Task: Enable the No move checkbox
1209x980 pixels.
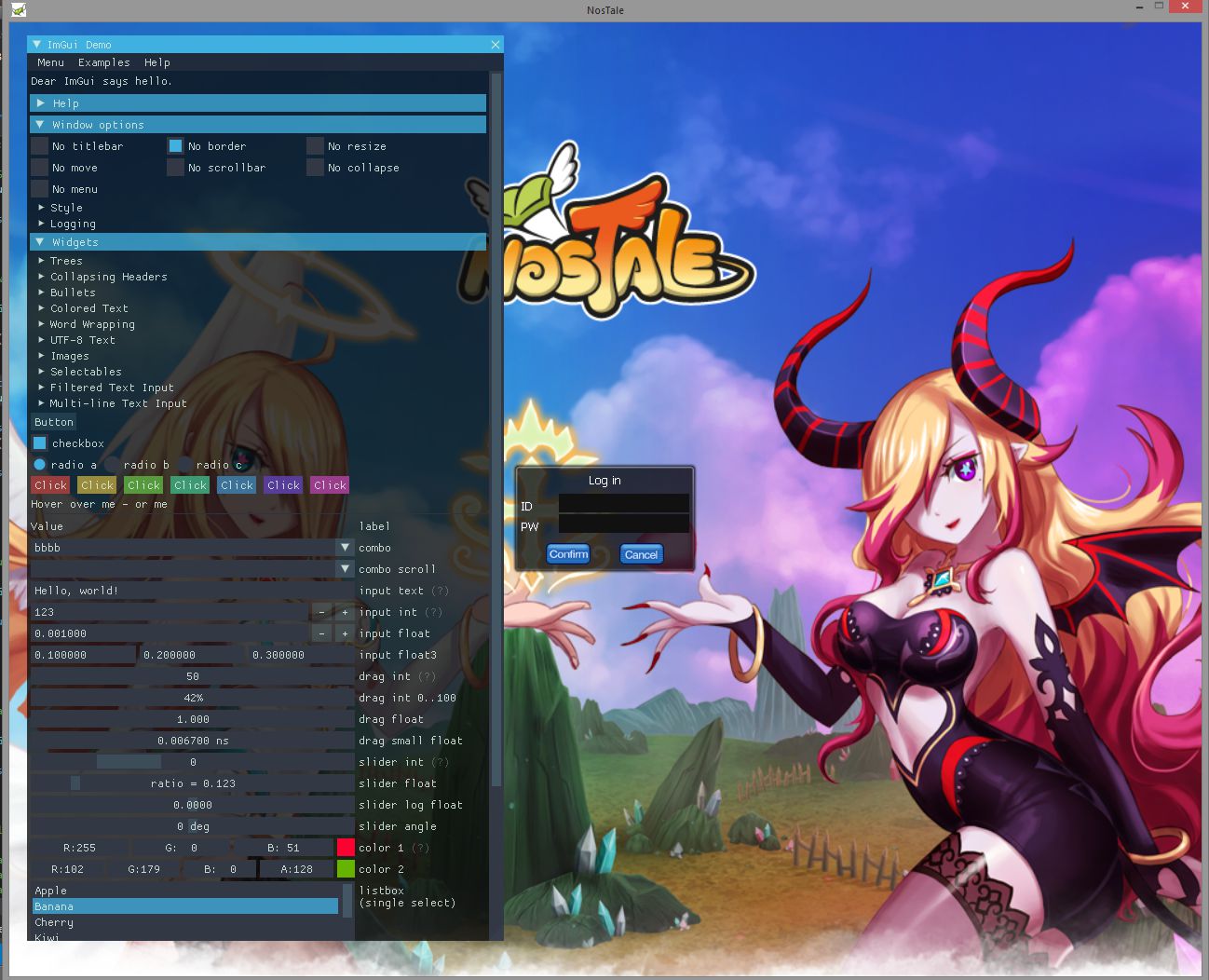Action: coord(39,168)
